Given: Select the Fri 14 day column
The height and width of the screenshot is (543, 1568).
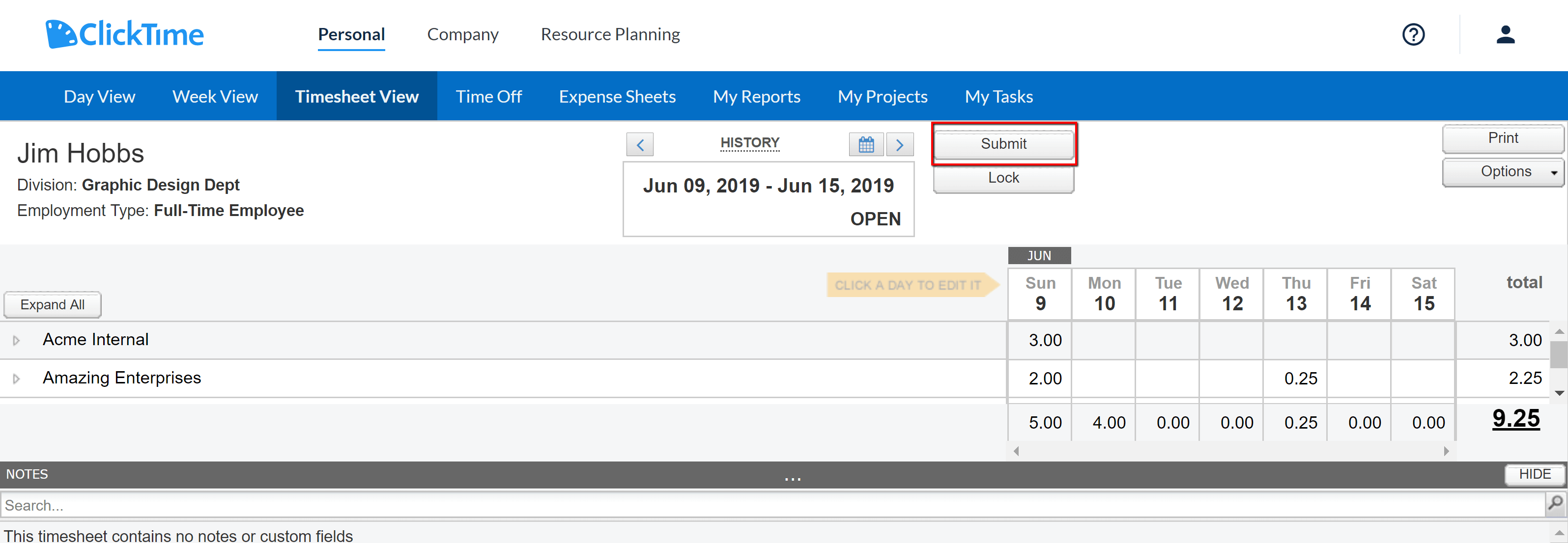Looking at the screenshot, I should click(x=1360, y=294).
